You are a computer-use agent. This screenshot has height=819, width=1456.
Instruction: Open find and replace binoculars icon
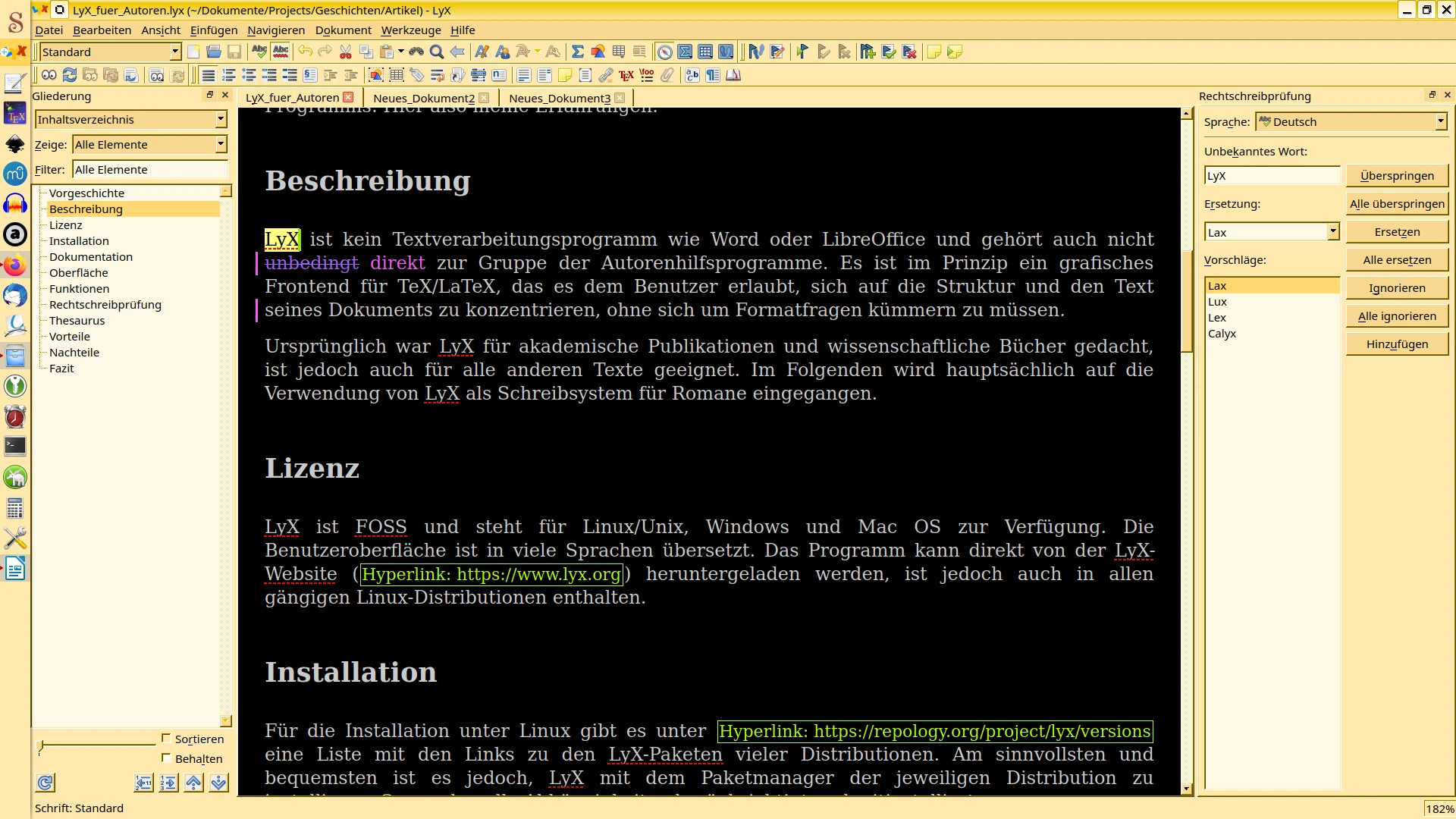pos(416,52)
